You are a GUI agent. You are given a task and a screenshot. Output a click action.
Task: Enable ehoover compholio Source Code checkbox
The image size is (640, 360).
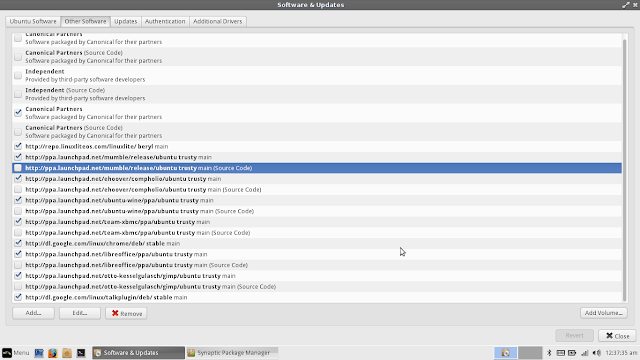[x=18, y=189]
